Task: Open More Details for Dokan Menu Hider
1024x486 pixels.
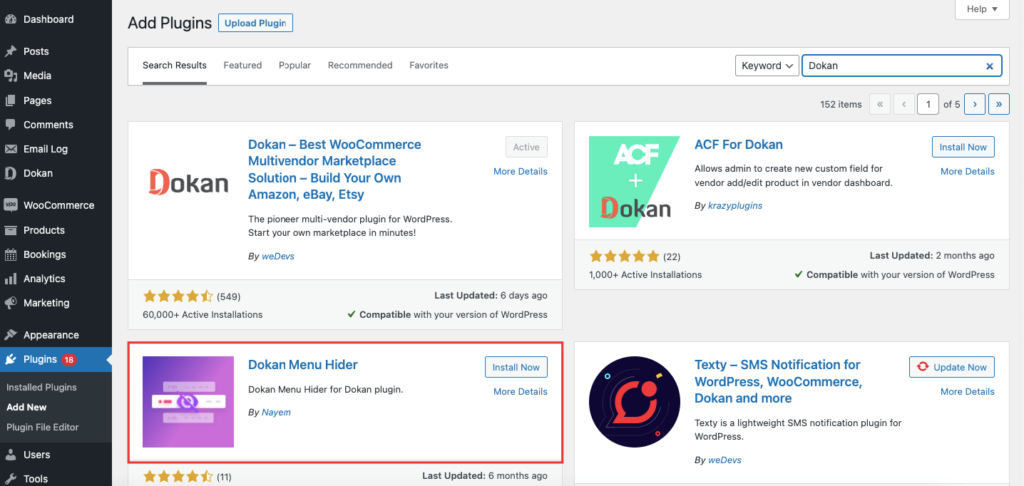Action: tap(520, 391)
